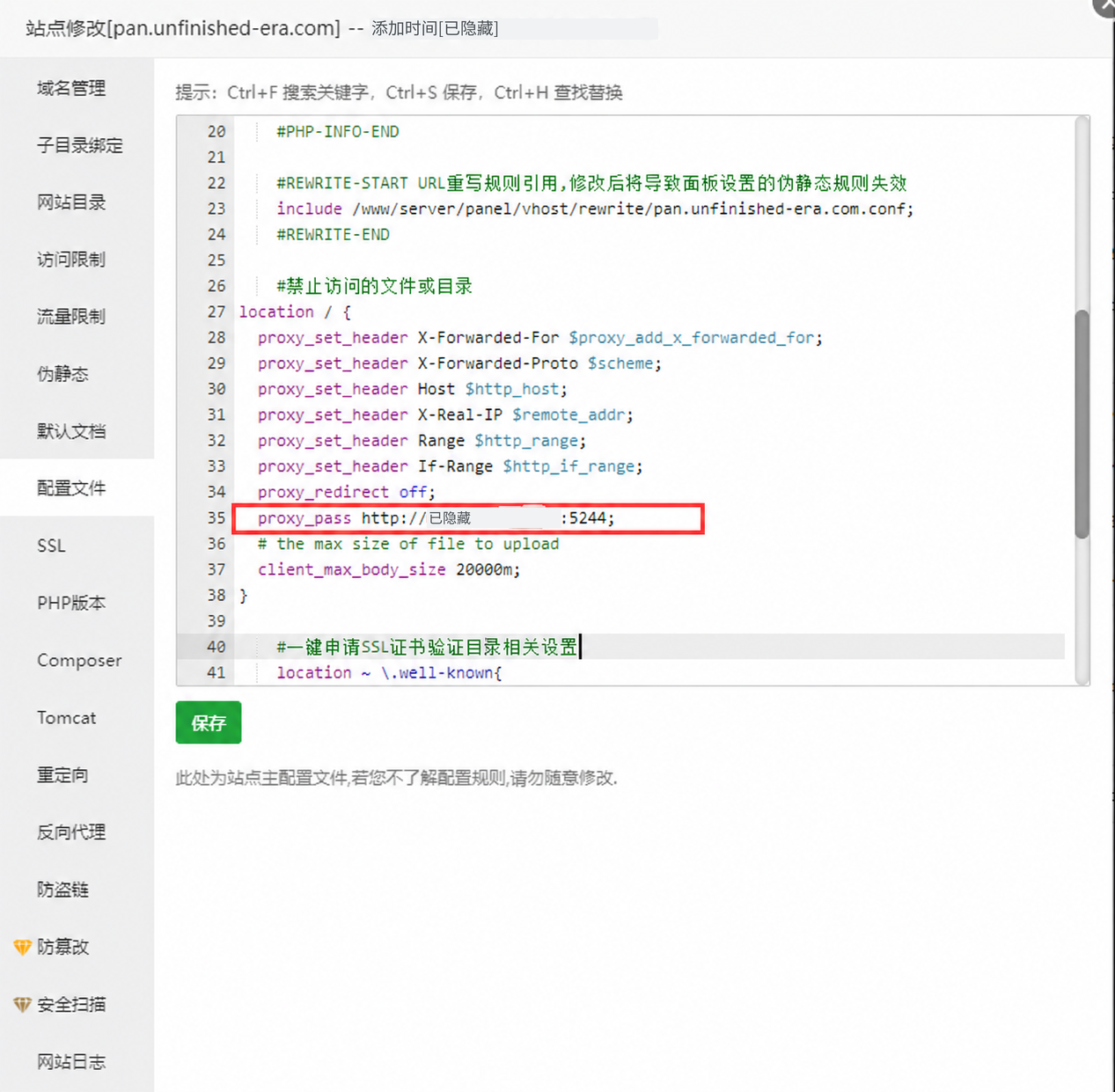Image resolution: width=1115 pixels, height=1092 pixels.
Task: Click the $scheme variable
Action: tap(620, 363)
